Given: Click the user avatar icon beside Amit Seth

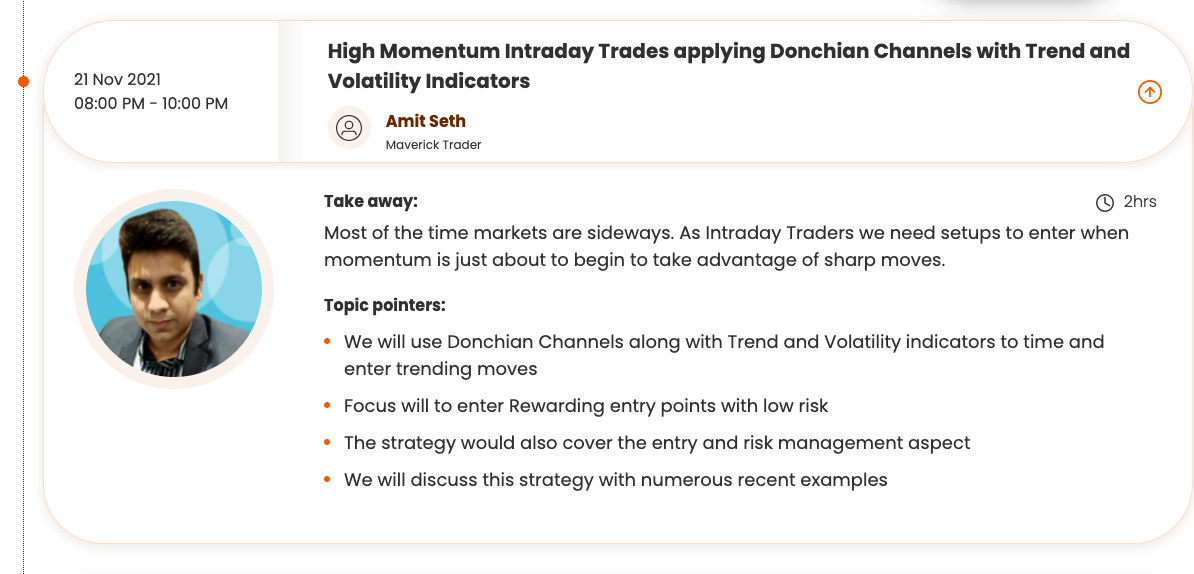Looking at the screenshot, I should click(349, 128).
